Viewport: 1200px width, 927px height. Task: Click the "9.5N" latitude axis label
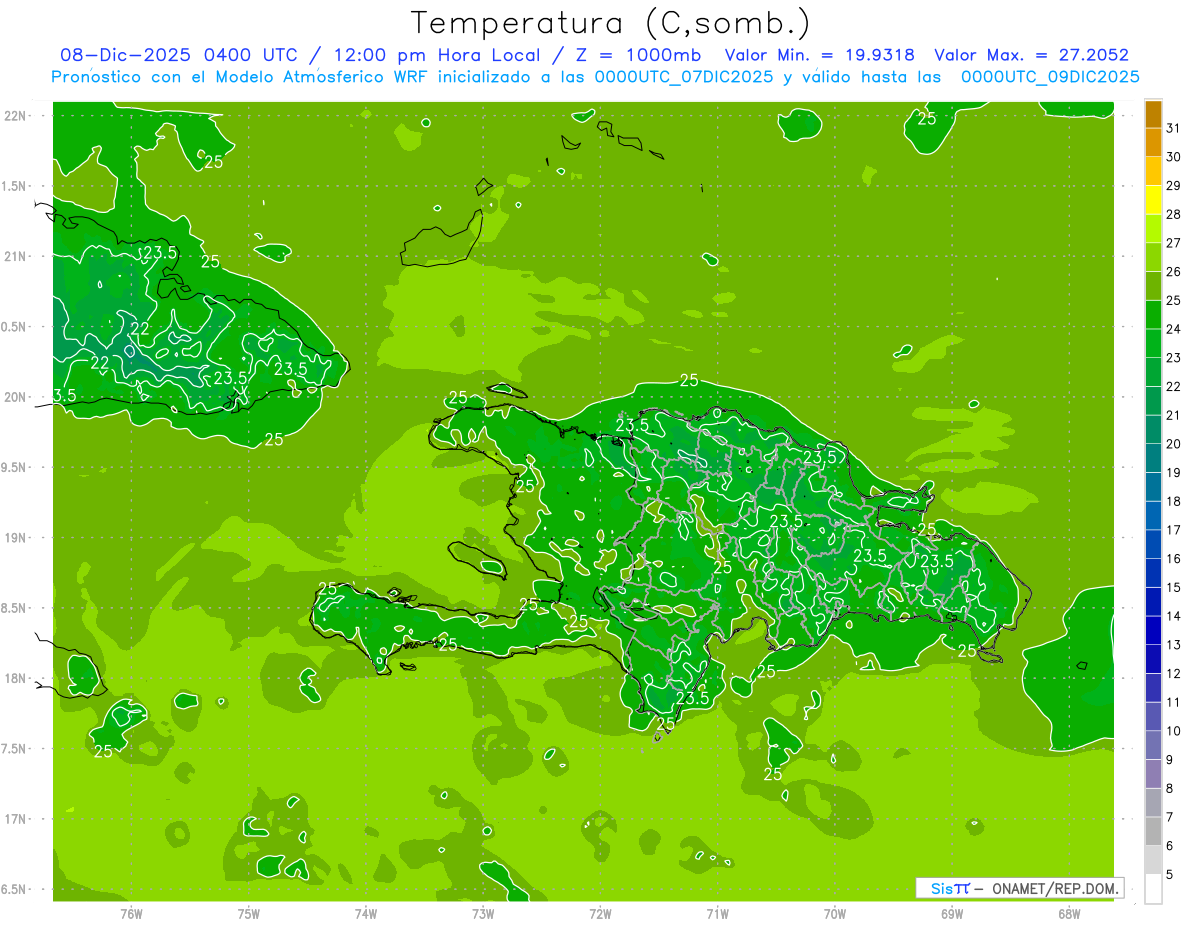click(12, 467)
